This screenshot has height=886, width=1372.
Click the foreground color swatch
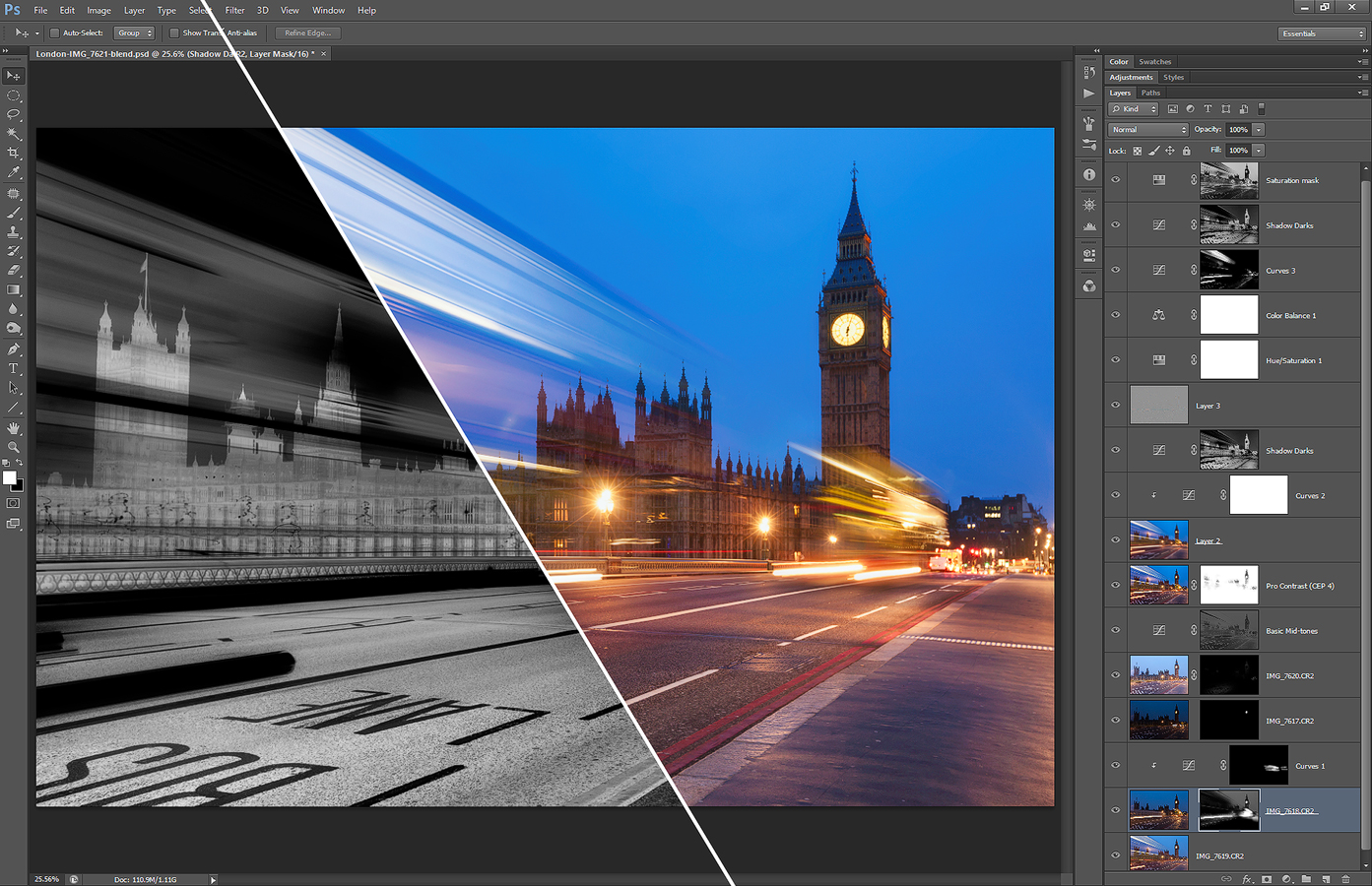[x=10, y=477]
